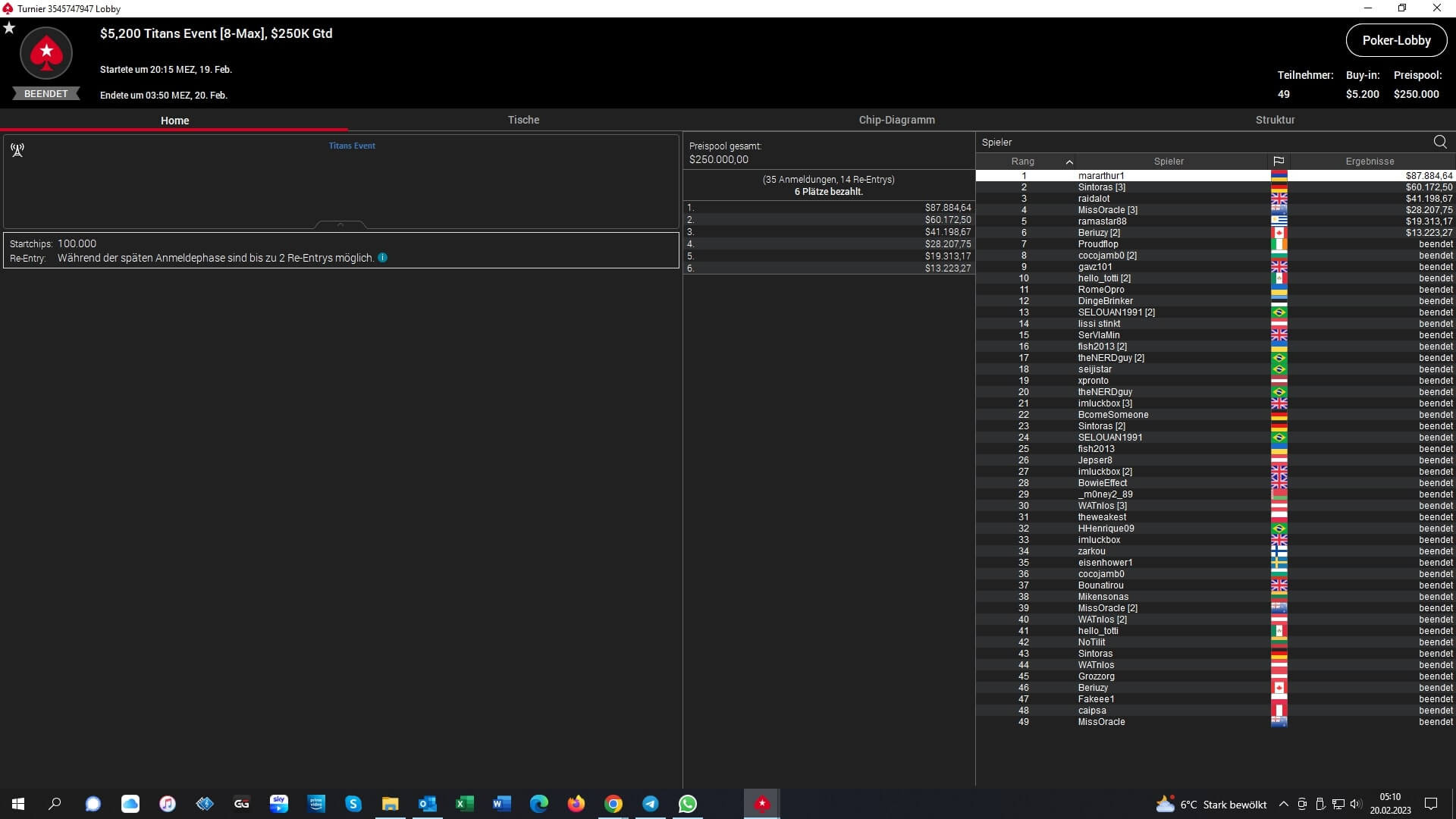
Task: Open the Windows notification center
Action: pyautogui.click(x=1431, y=805)
